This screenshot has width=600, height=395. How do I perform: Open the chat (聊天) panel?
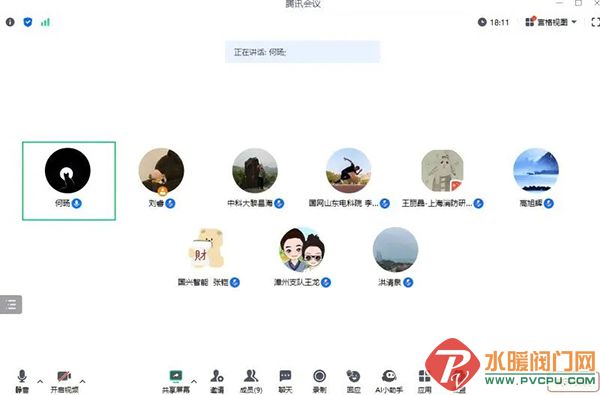(285, 381)
